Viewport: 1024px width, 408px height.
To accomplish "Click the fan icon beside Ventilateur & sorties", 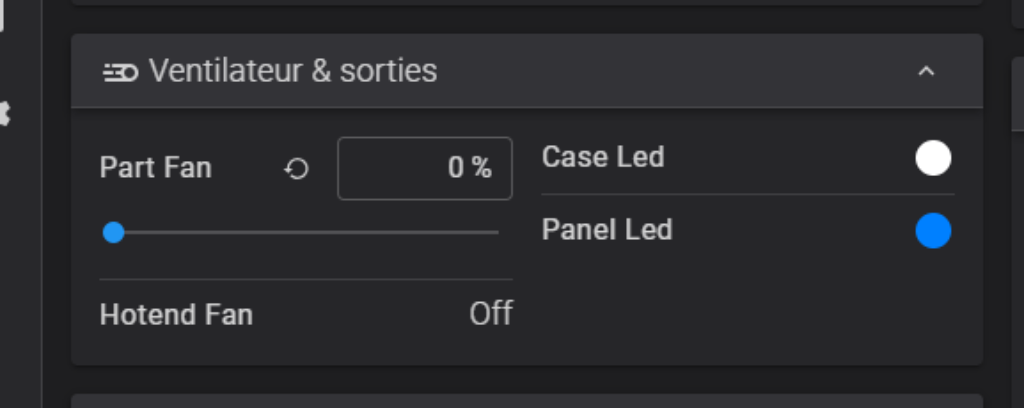I will 120,72.
